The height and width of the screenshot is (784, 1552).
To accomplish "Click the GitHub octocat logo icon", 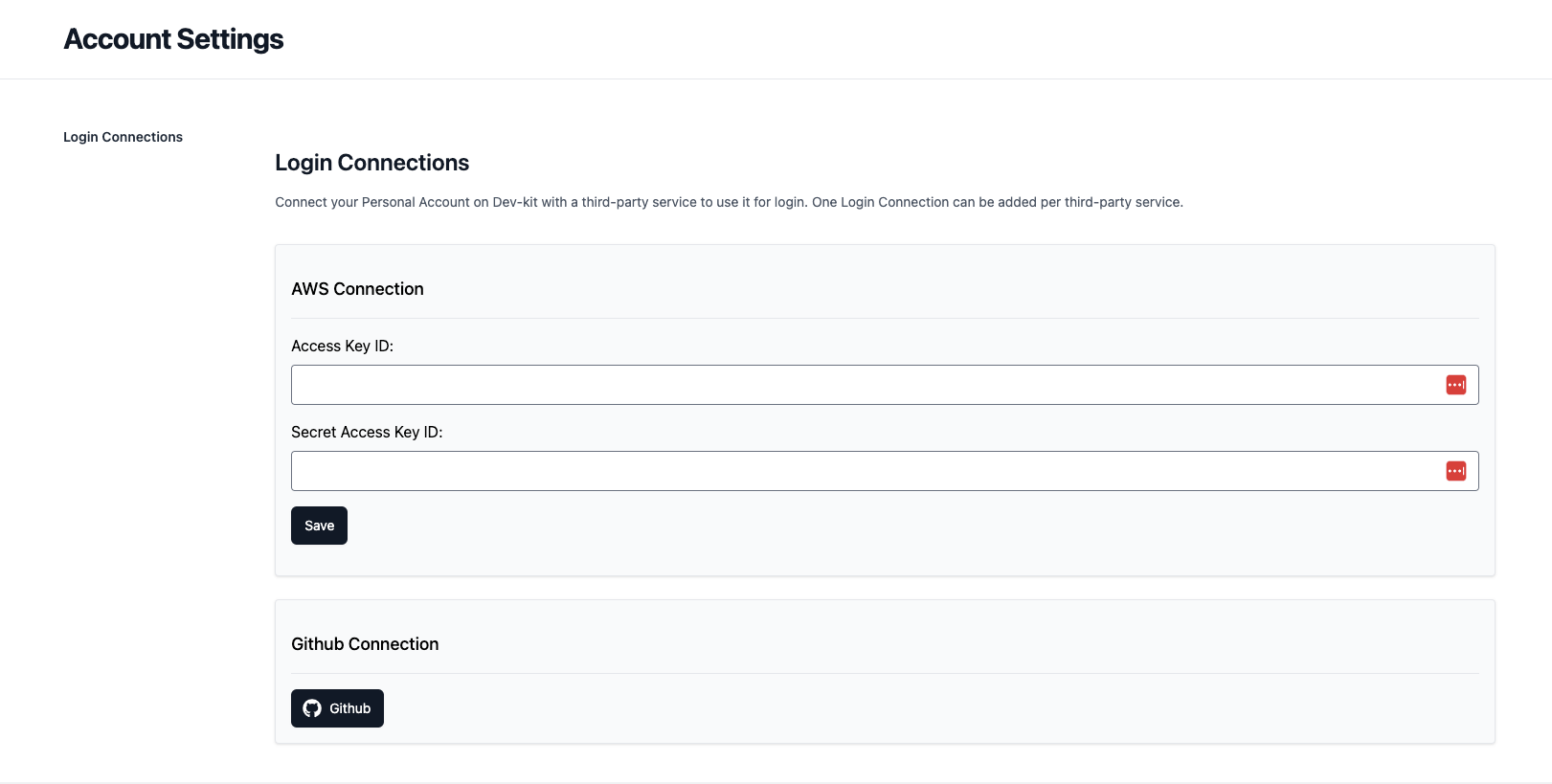I will coord(312,708).
